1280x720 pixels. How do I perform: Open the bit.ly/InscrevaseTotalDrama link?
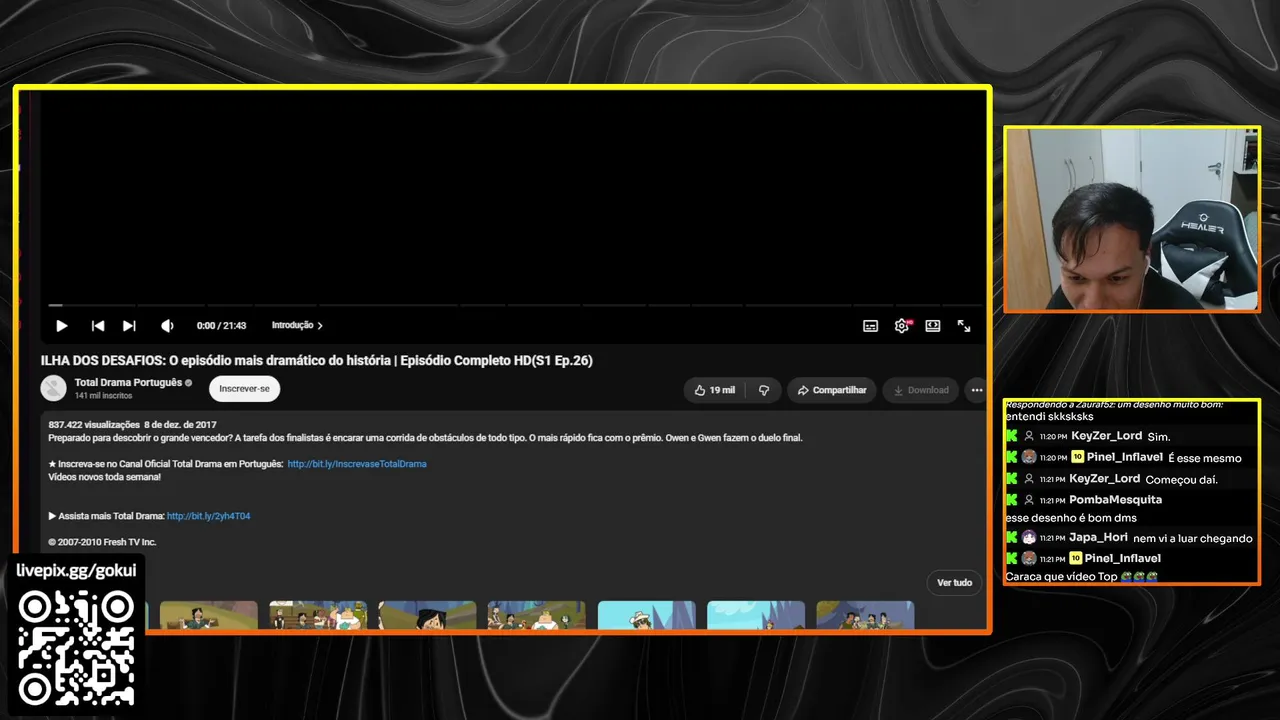357,464
